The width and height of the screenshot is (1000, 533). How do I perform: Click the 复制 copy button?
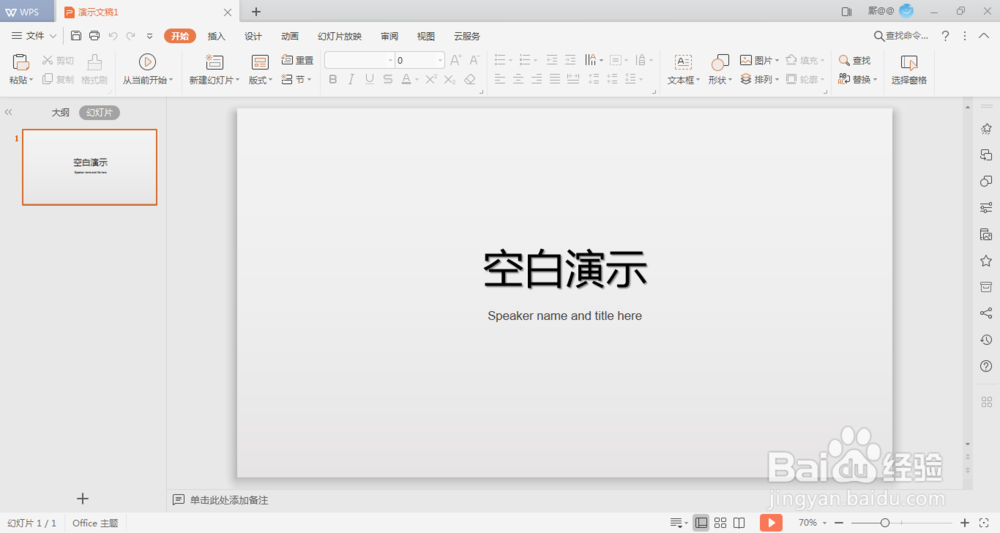tap(57, 79)
